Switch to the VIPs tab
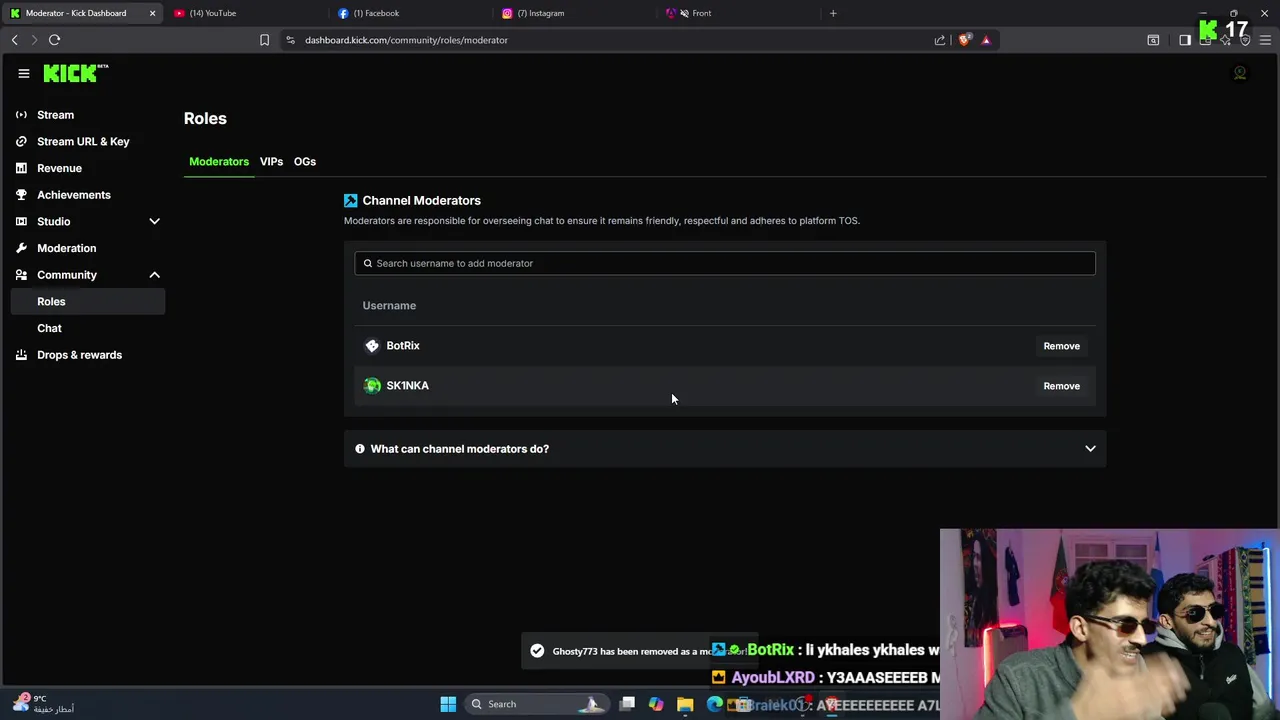Viewport: 1280px width, 720px height. [271, 162]
